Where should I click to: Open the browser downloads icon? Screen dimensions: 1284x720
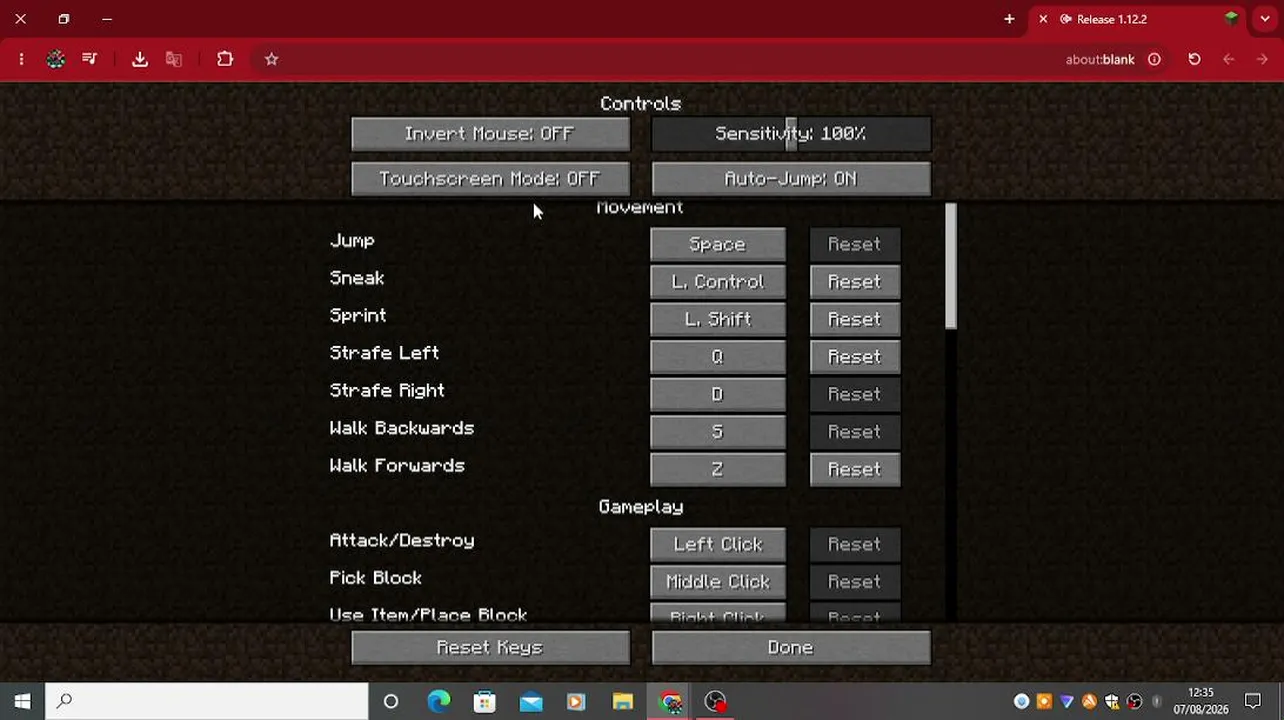click(x=140, y=60)
